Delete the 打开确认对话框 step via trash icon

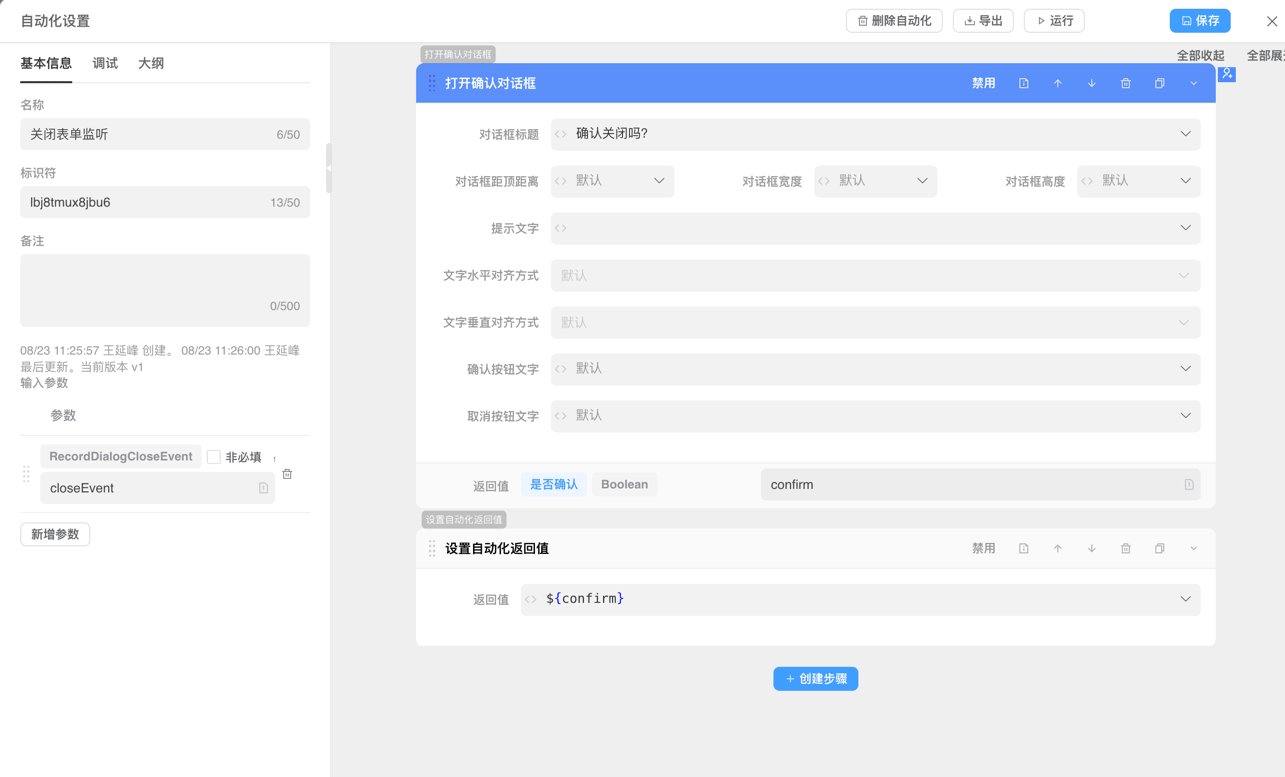(1125, 83)
